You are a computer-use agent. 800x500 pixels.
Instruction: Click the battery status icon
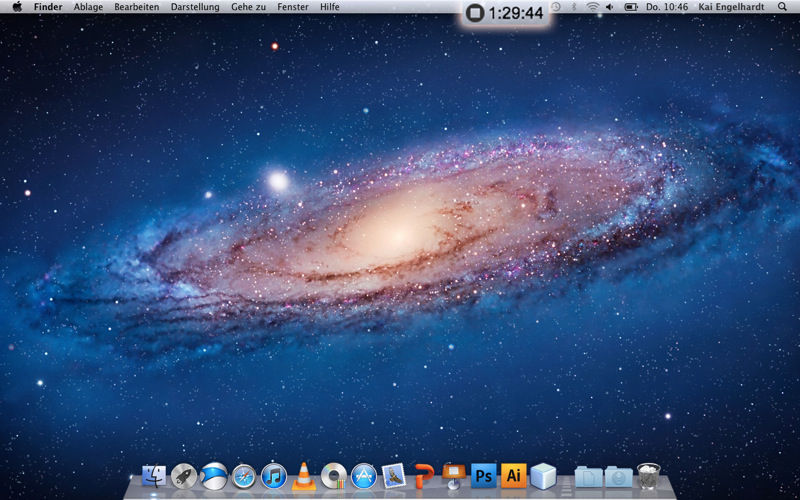[631, 7]
